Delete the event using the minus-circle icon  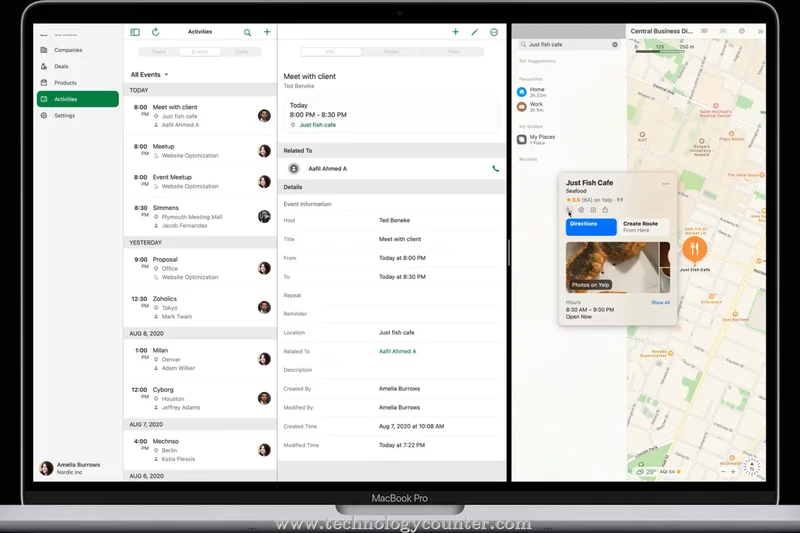coord(494,32)
